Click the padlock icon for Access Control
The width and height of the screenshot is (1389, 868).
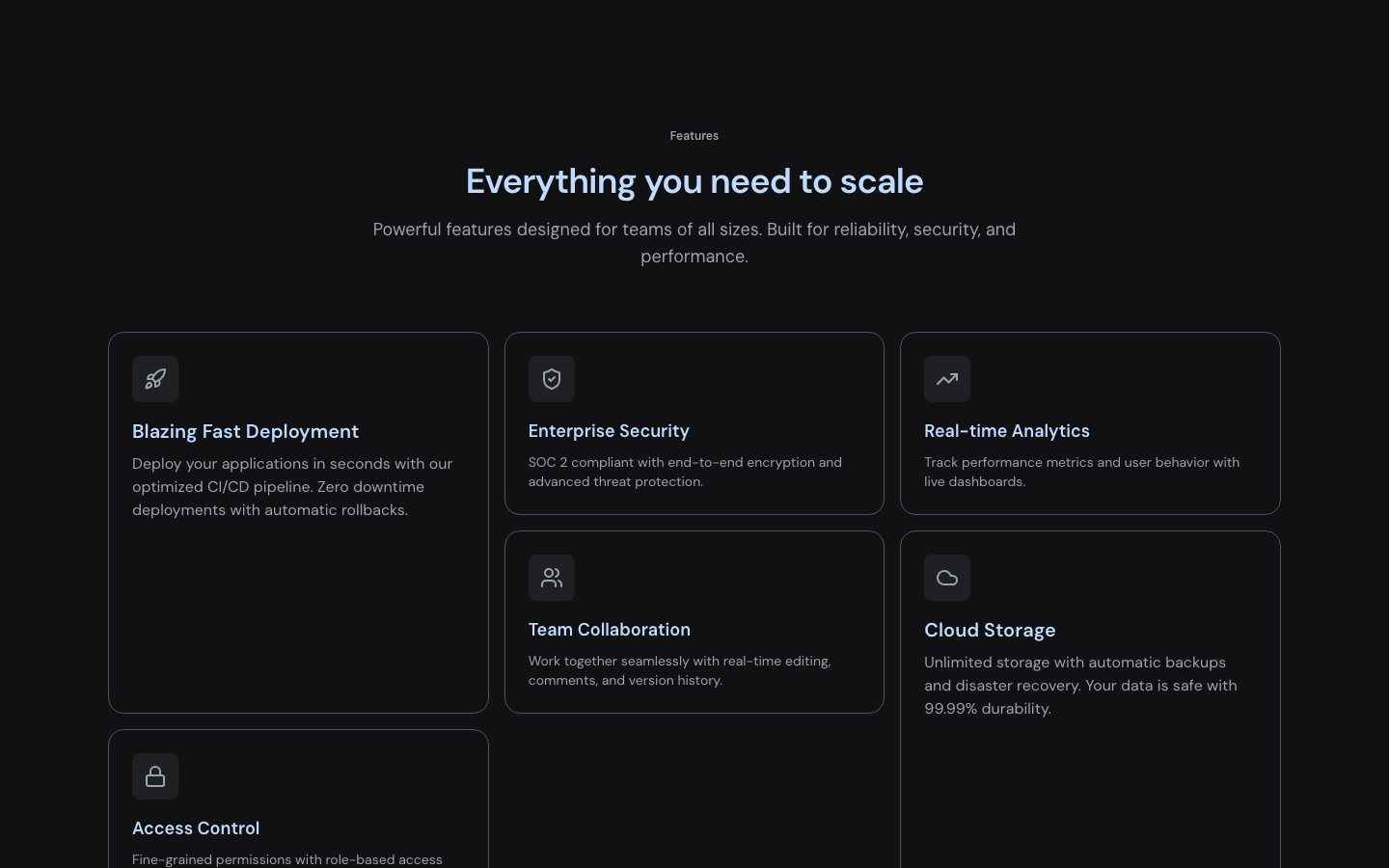coord(155,776)
